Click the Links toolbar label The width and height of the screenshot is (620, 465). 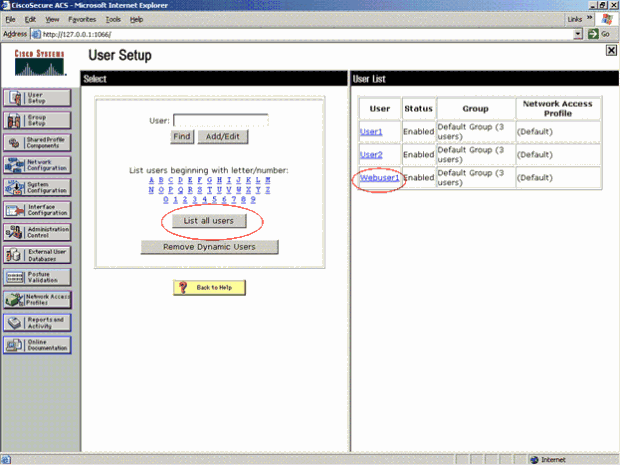click(x=575, y=19)
